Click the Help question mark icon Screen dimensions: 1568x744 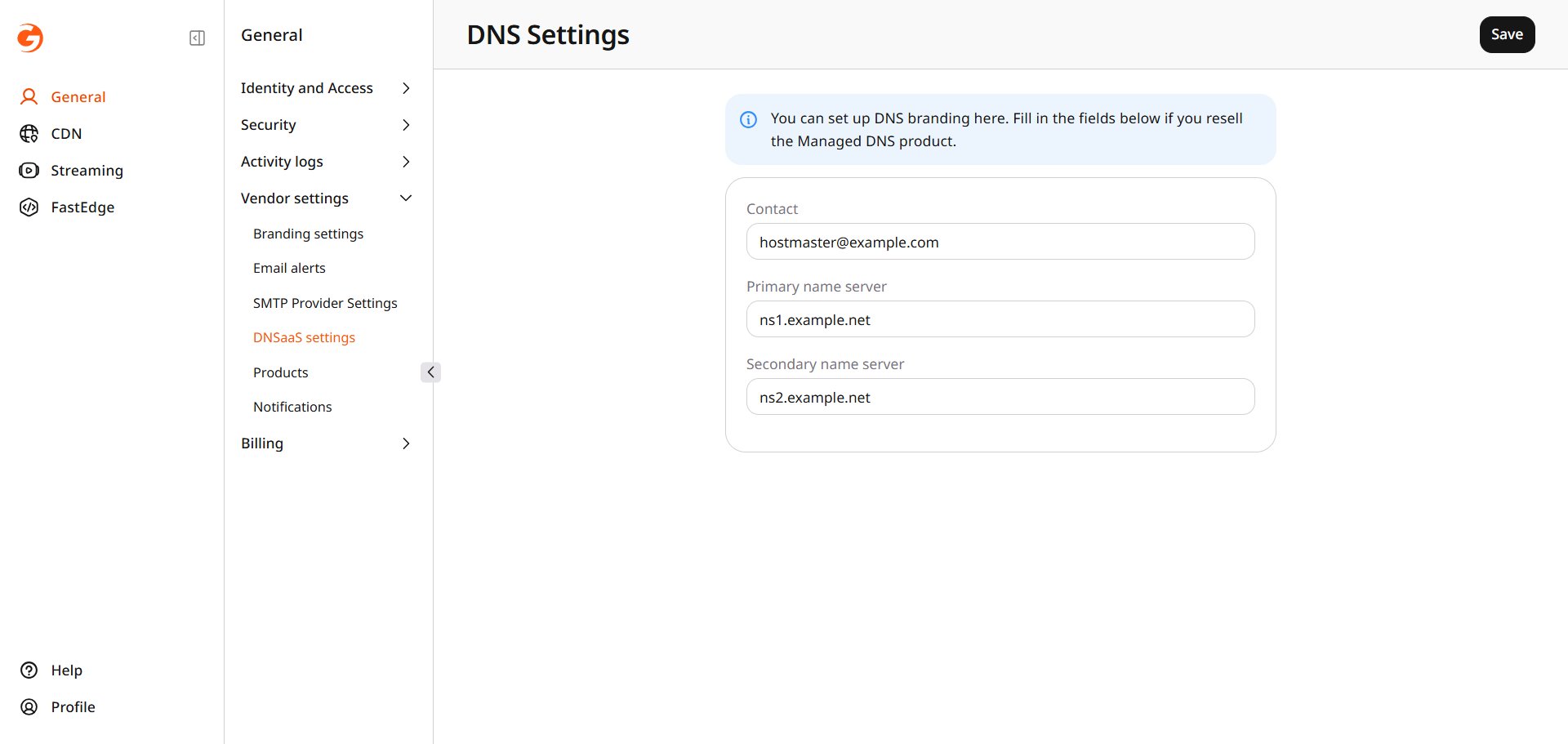[29, 670]
